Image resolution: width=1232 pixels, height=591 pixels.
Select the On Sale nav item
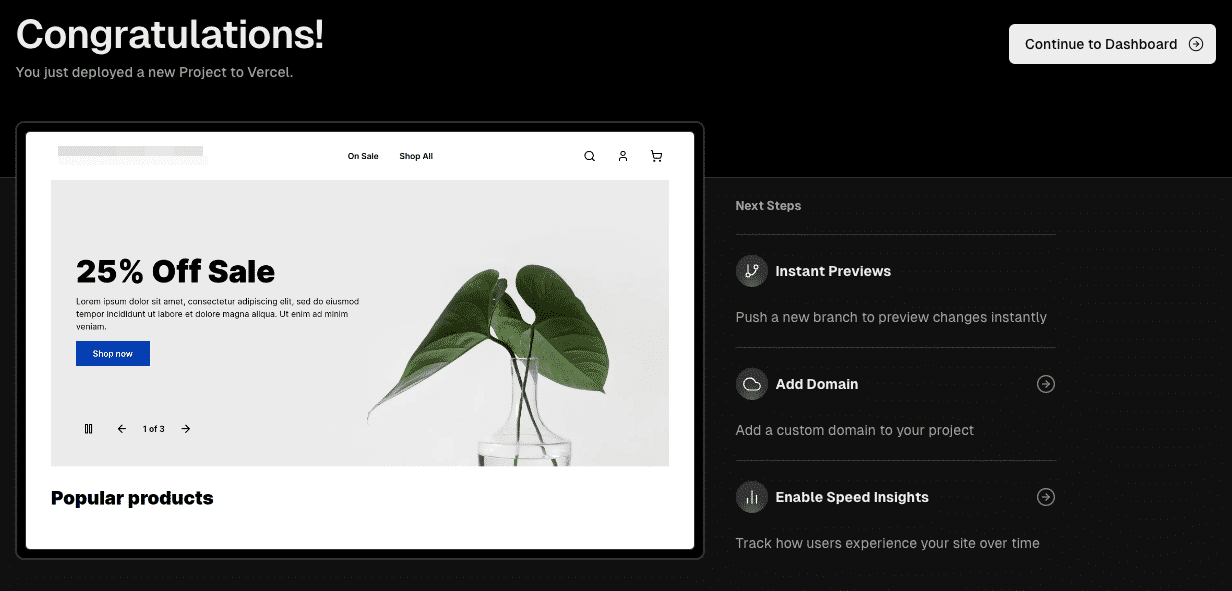click(x=363, y=156)
